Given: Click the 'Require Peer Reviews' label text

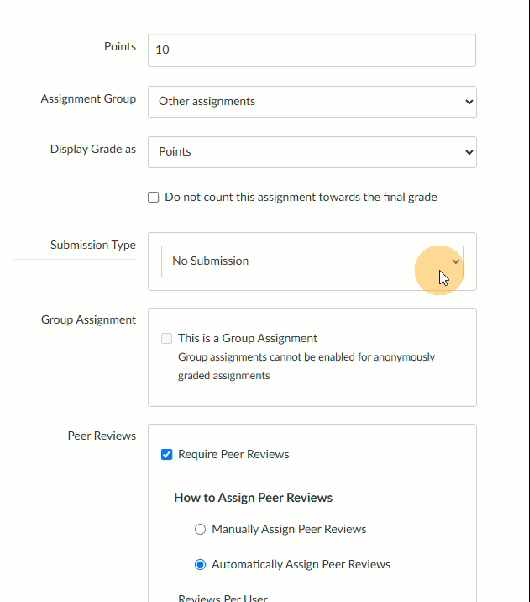Looking at the screenshot, I should [x=234, y=454].
